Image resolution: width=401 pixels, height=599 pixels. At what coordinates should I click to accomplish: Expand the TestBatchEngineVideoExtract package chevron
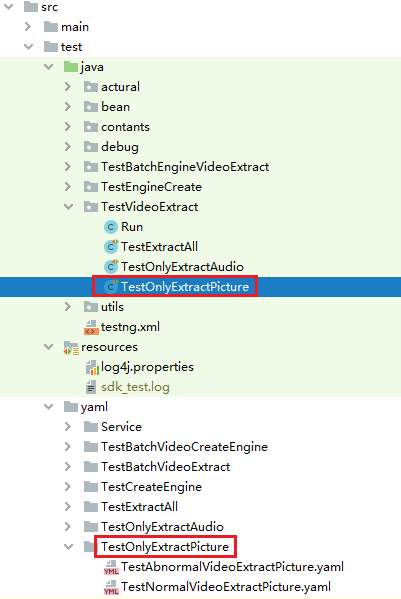[x=68, y=167]
